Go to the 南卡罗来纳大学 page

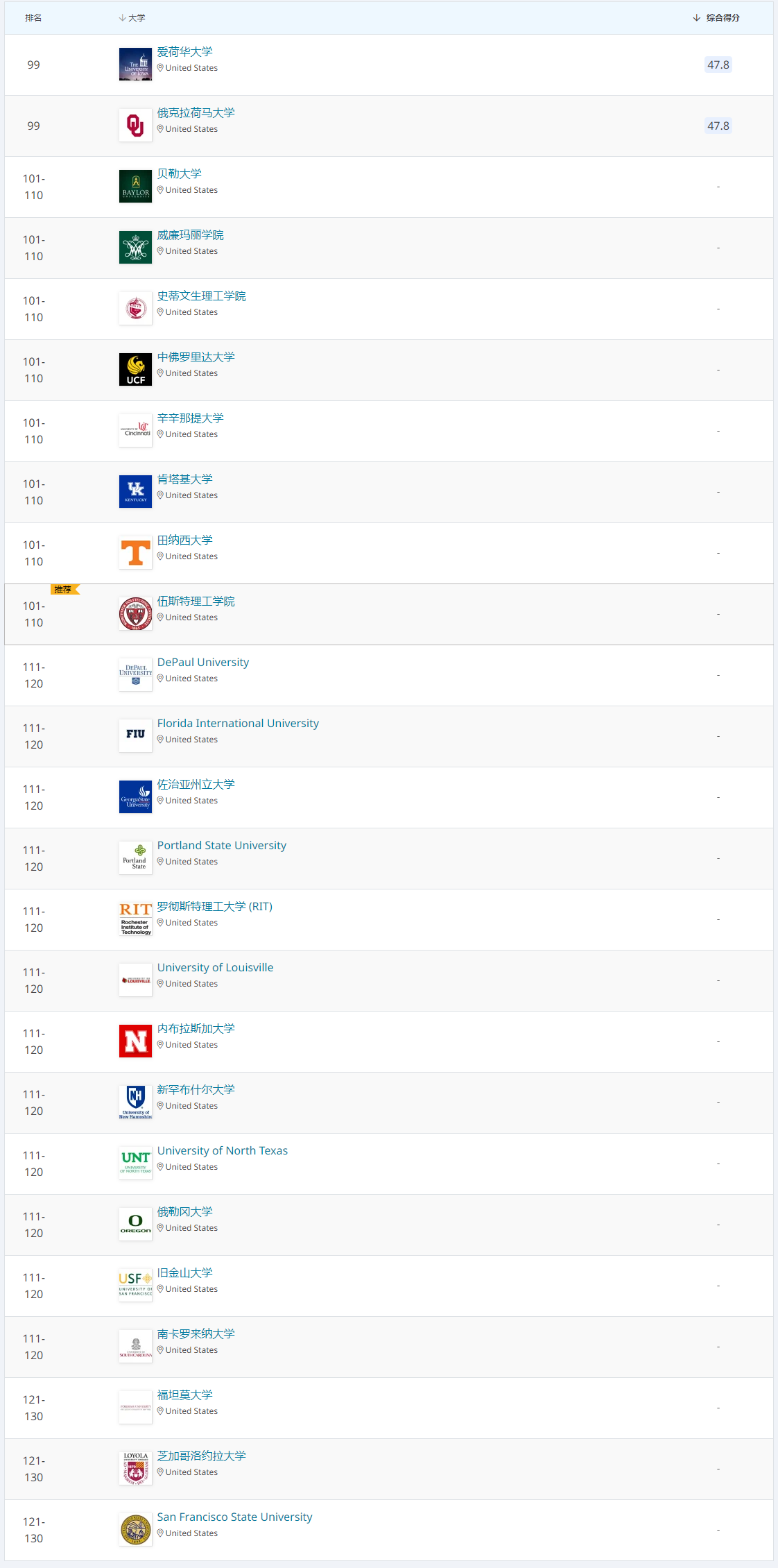pyautogui.click(x=196, y=1334)
